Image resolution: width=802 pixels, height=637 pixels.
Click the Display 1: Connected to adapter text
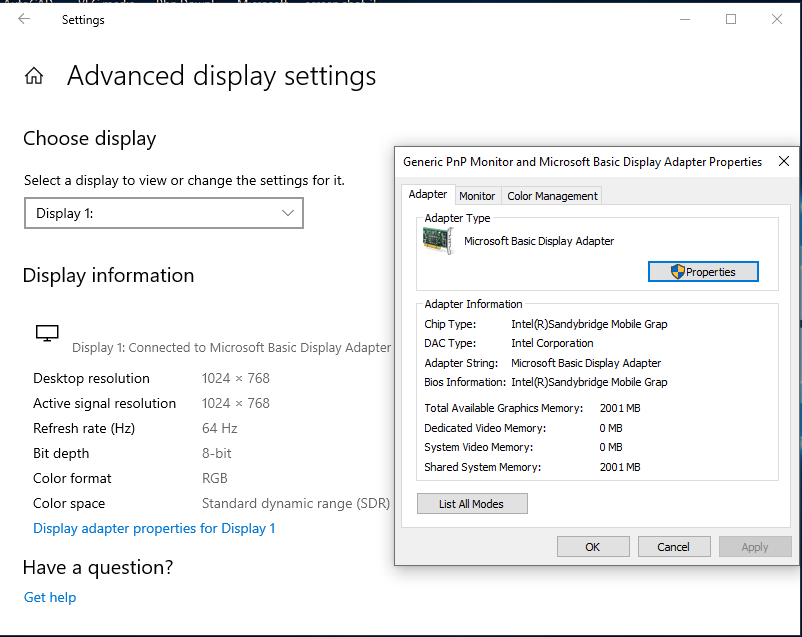pos(232,347)
